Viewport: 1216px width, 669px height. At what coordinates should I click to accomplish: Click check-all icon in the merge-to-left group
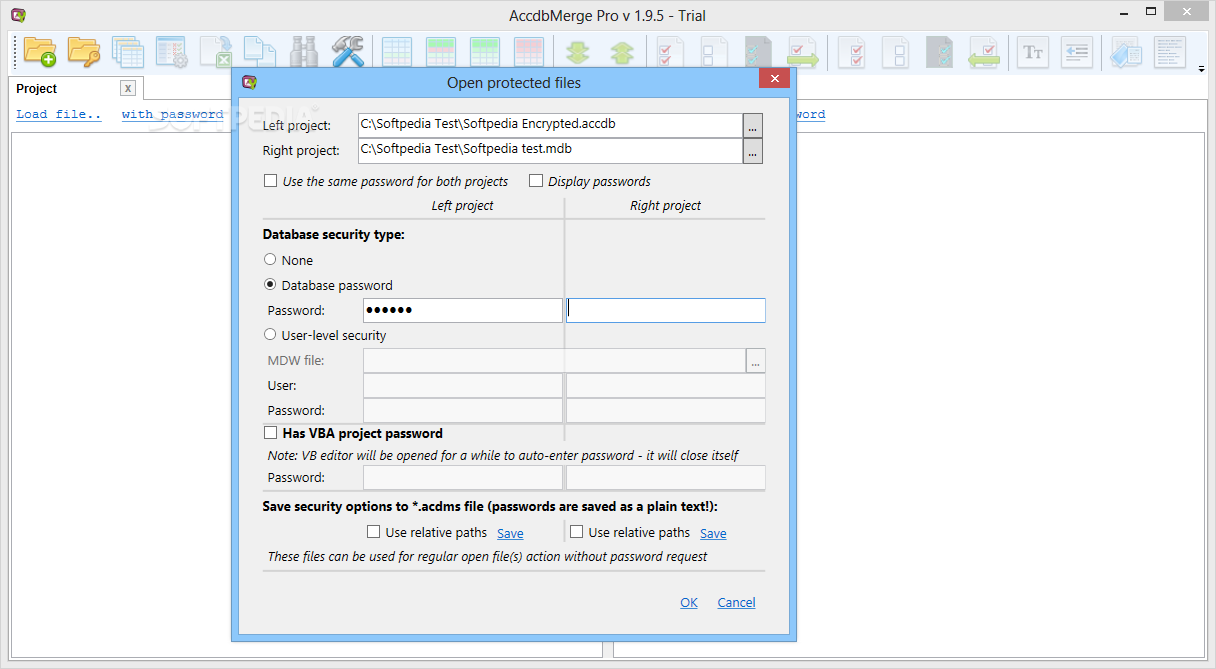click(x=852, y=51)
